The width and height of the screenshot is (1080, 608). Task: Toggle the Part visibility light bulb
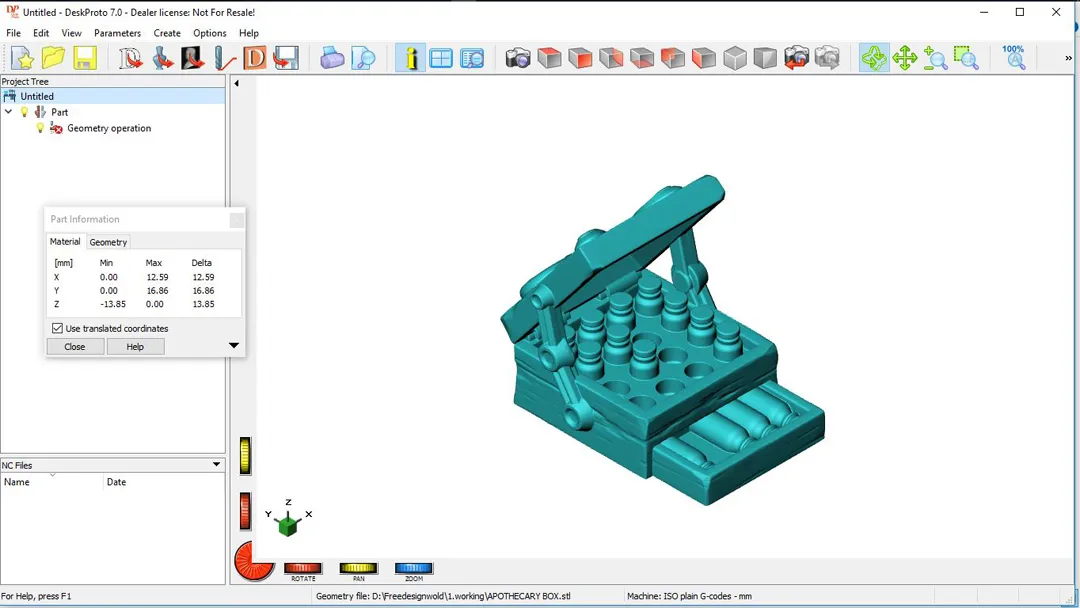[x=25, y=112]
